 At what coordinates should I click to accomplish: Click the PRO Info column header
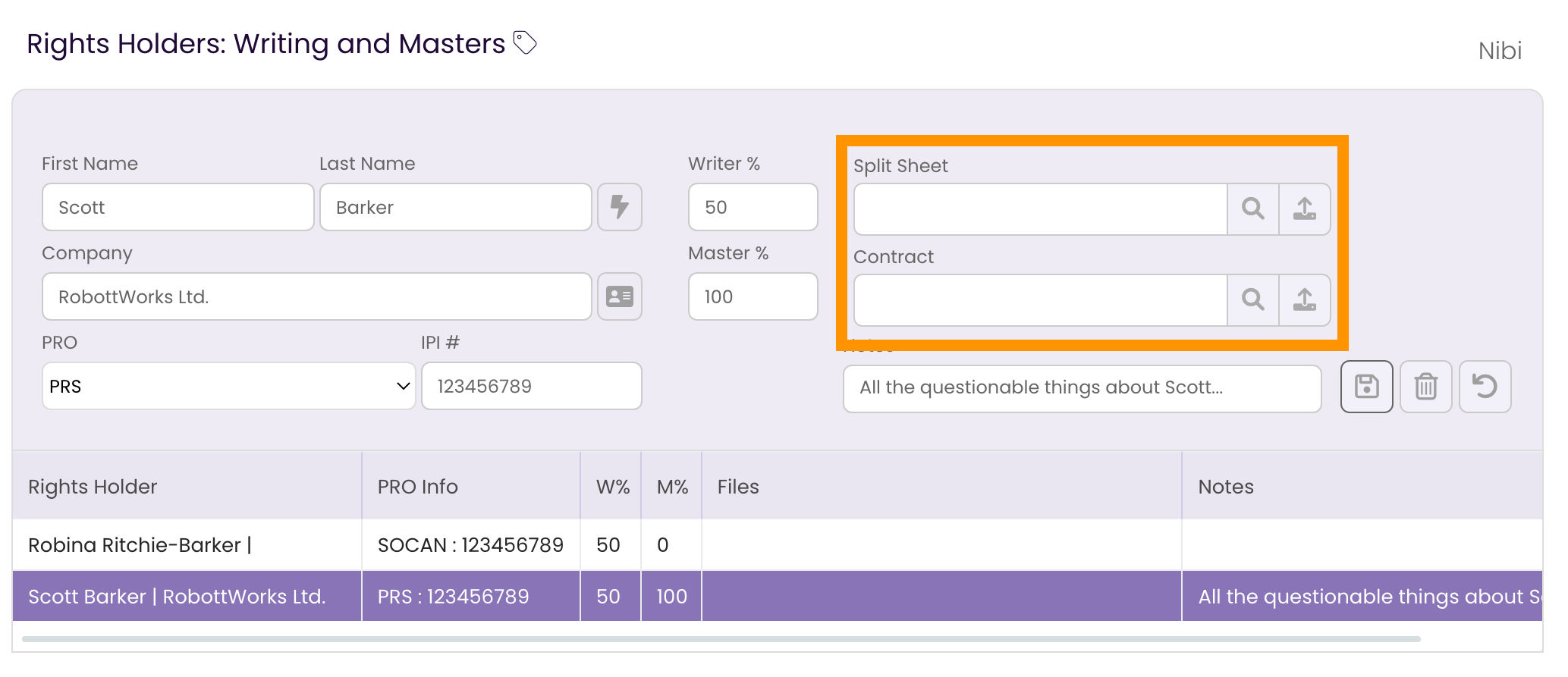(x=471, y=486)
